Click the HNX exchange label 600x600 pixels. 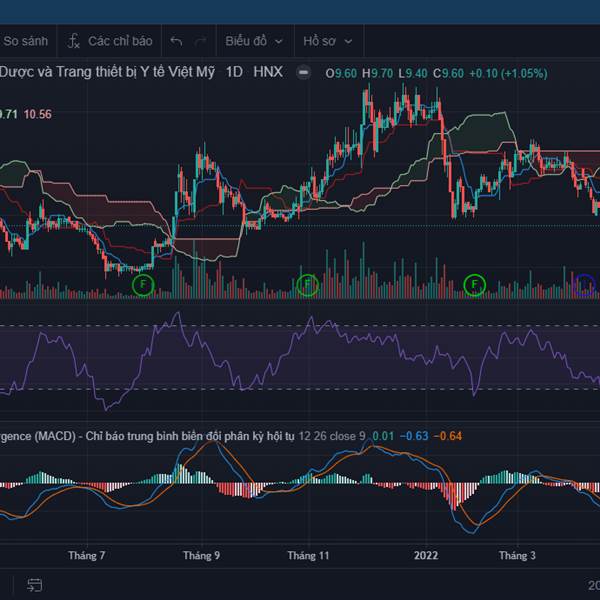click(x=268, y=72)
